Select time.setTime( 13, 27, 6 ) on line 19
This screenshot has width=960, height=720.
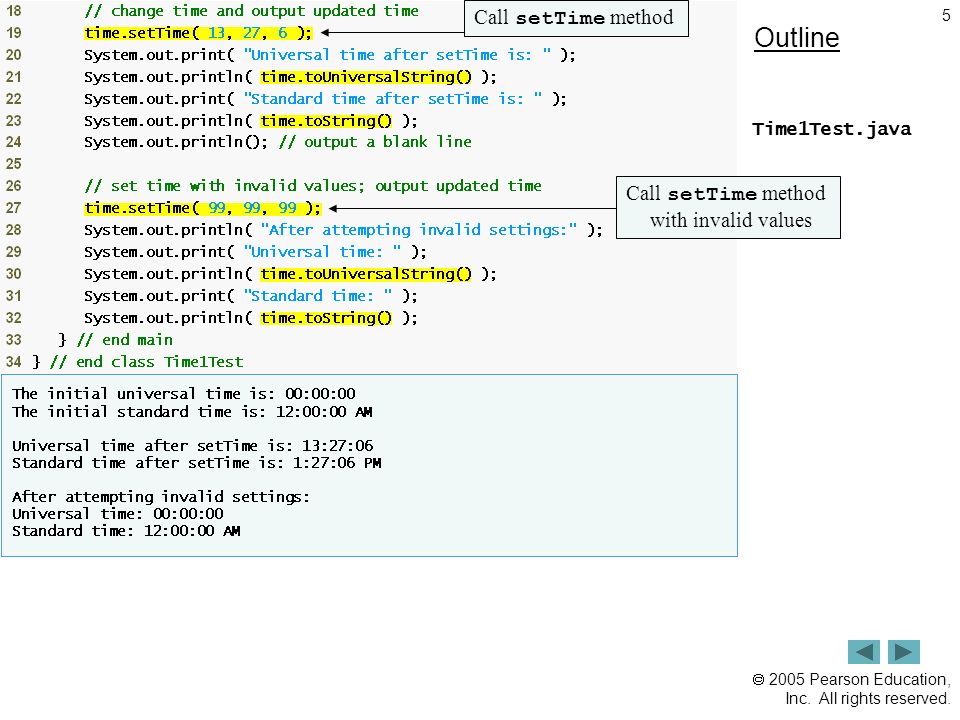198,33
